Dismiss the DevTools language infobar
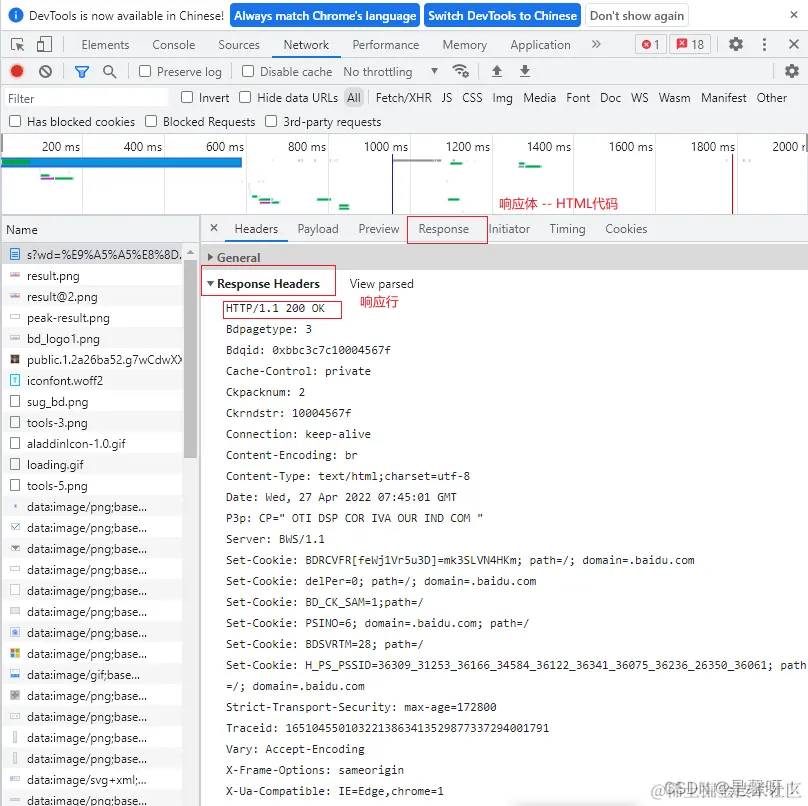808x806 pixels. [794, 15]
